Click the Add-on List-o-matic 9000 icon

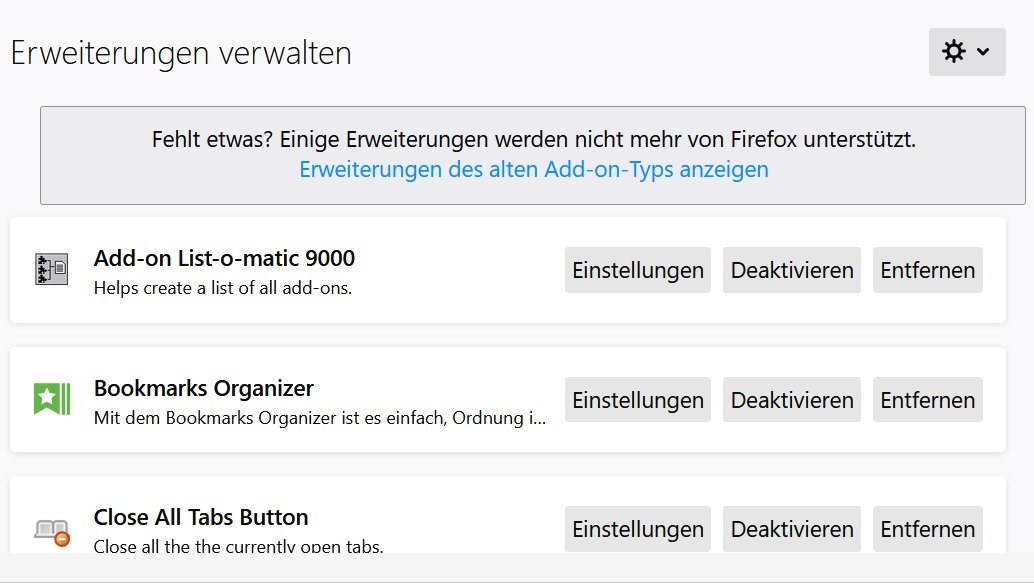click(51, 270)
